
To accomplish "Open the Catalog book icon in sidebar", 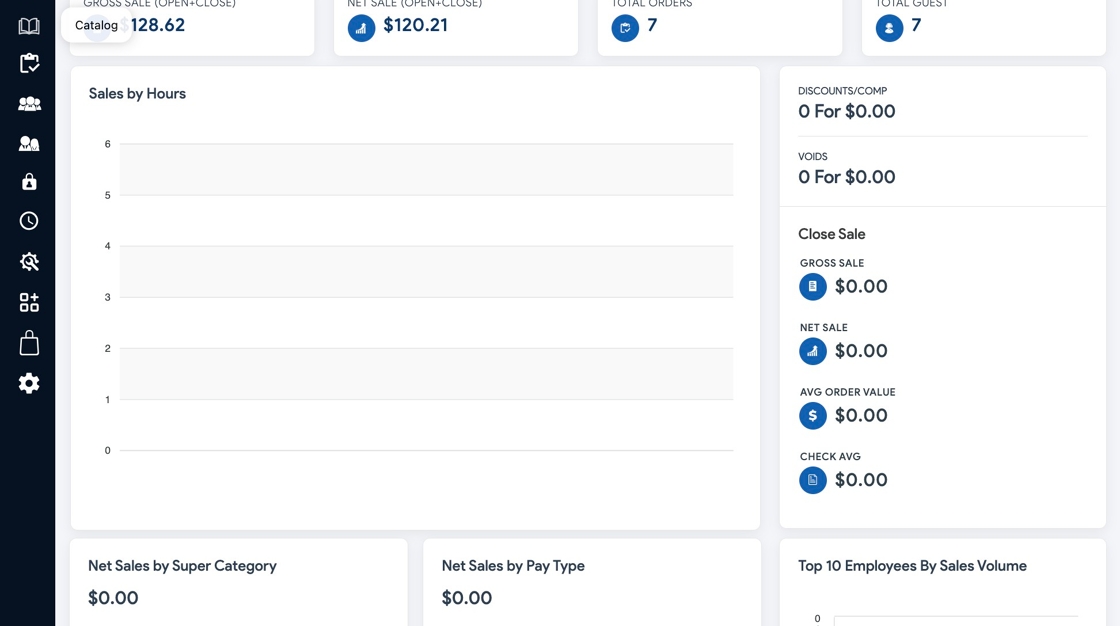I will pos(29,26).
